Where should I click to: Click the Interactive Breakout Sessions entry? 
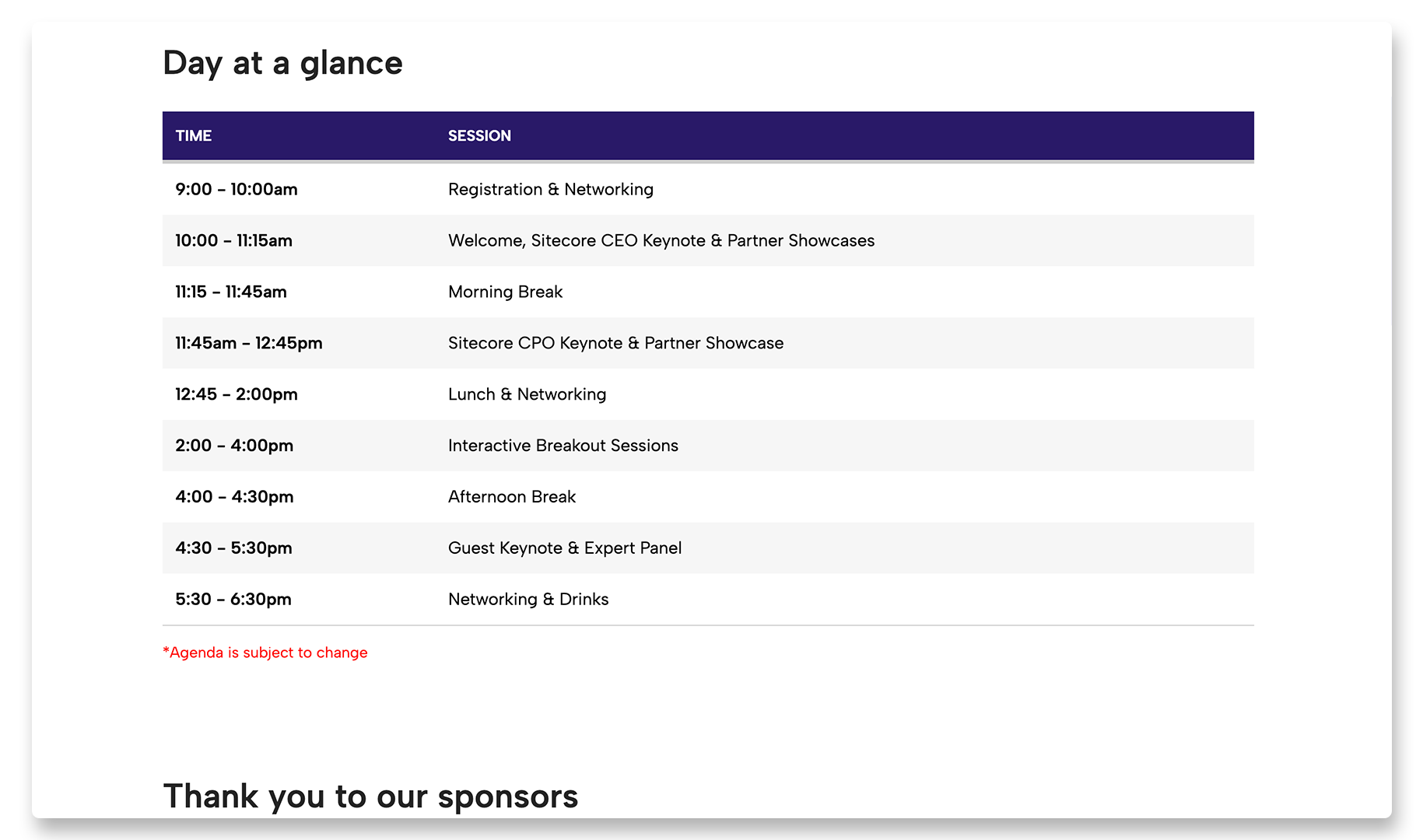coord(563,446)
